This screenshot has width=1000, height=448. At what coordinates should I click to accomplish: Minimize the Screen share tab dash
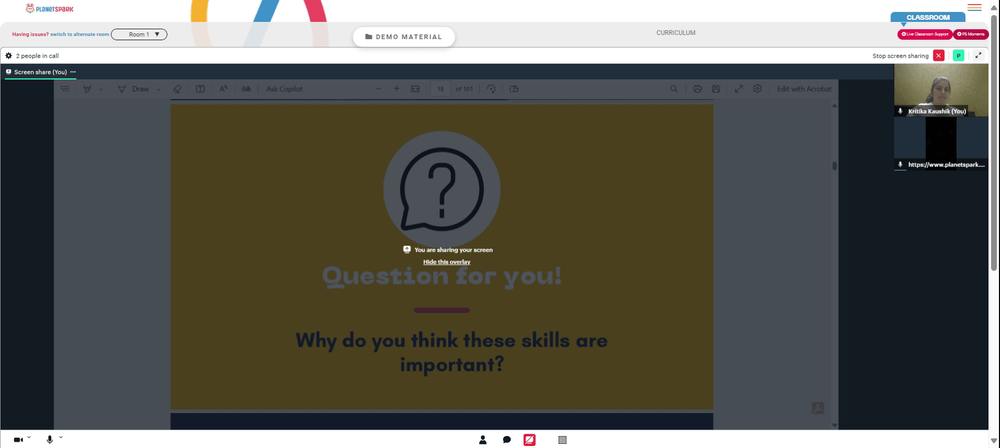[73, 72]
